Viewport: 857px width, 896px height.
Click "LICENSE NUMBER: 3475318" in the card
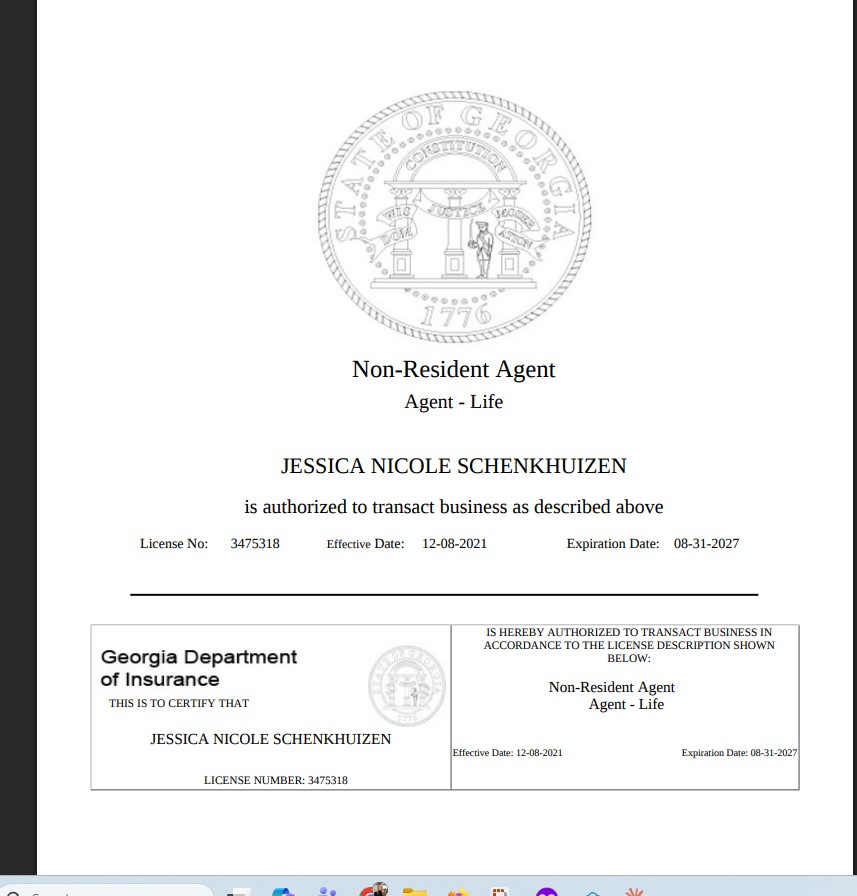(275, 780)
